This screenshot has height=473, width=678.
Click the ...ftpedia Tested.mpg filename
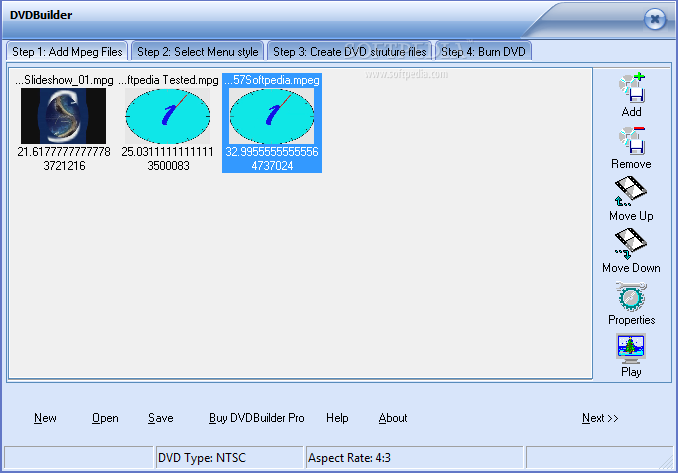coord(168,80)
